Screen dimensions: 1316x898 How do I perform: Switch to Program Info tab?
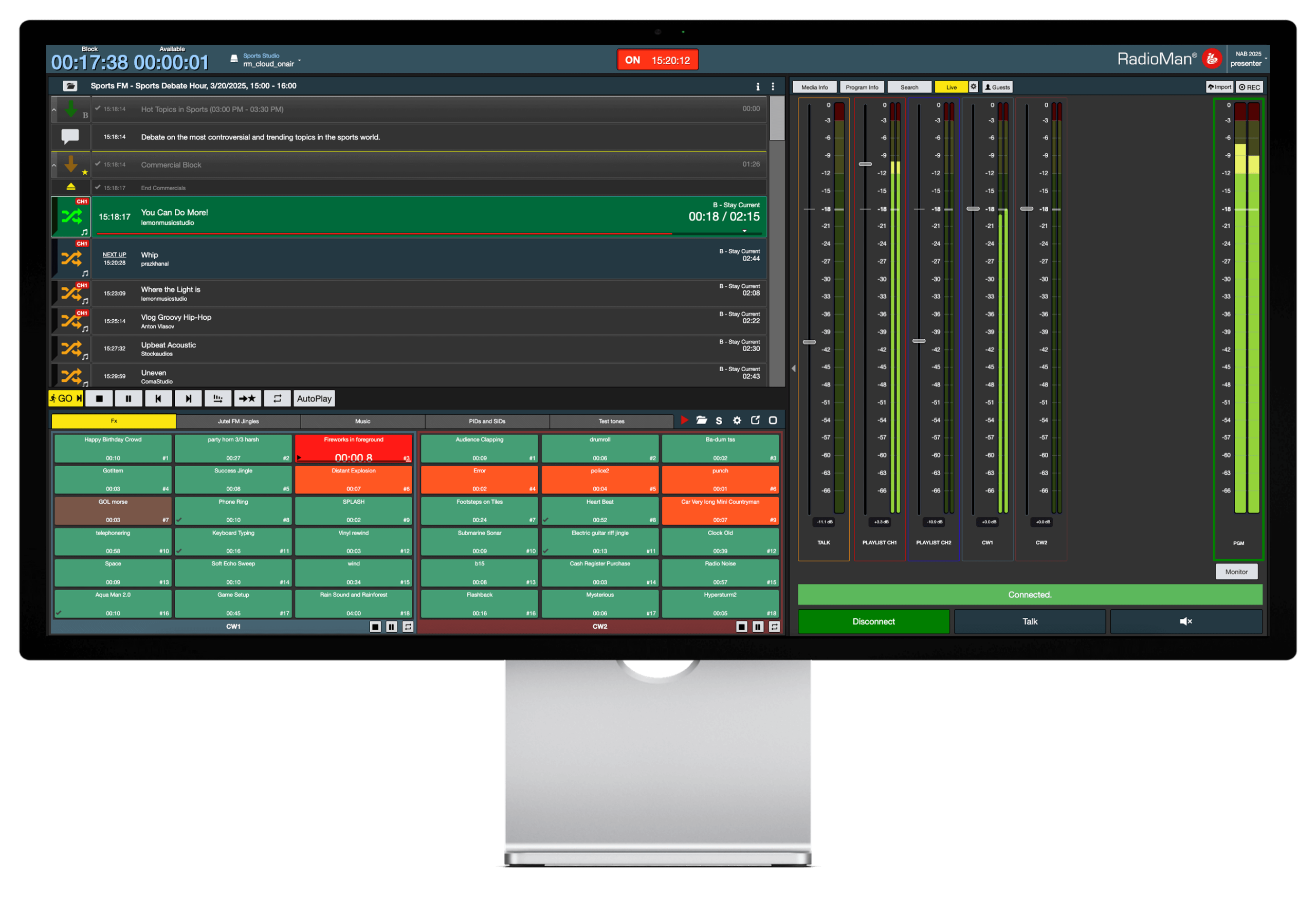point(862,87)
